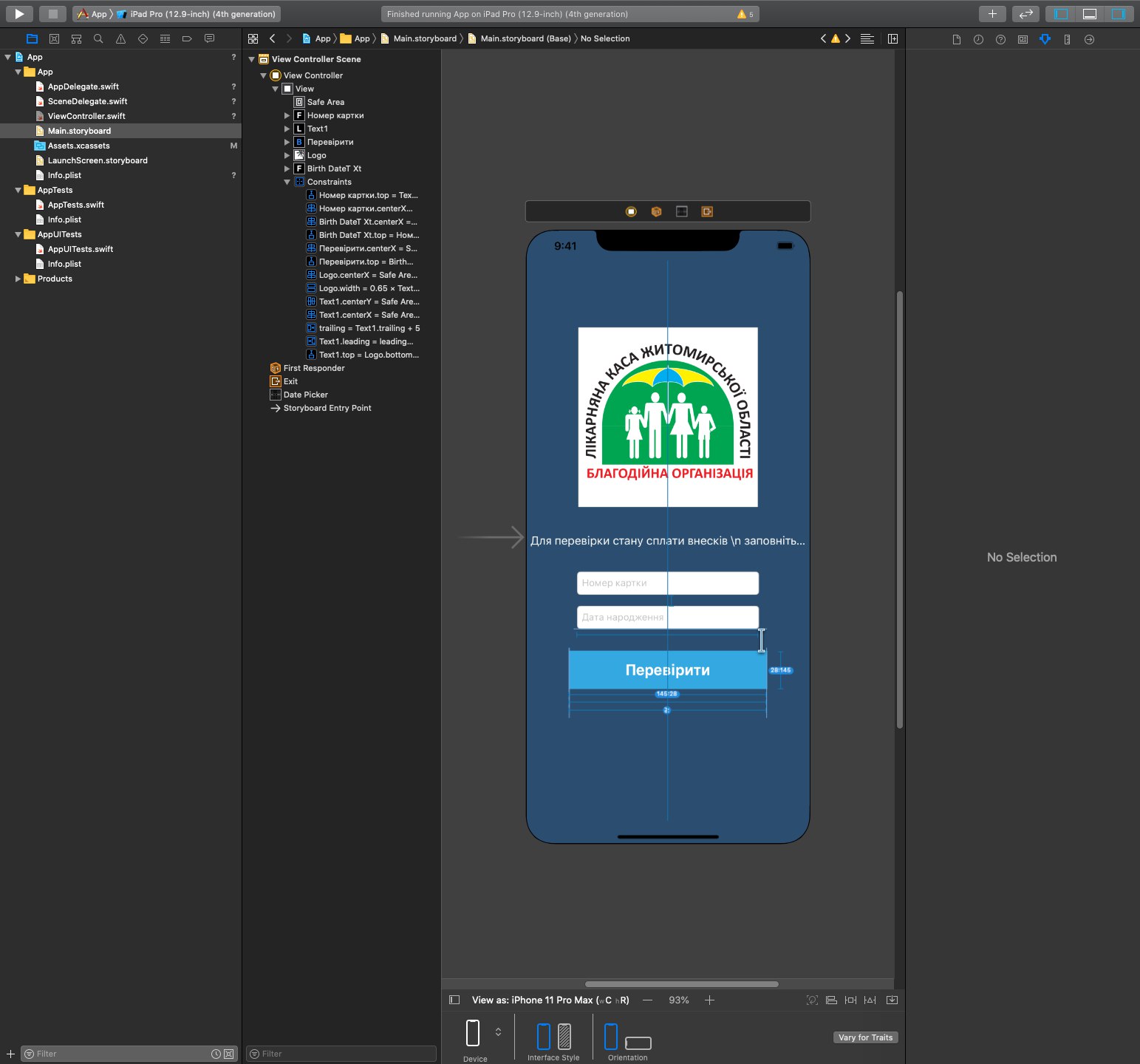The height and width of the screenshot is (1064, 1140).
Task: Collapse the AppTests folder
Action: pyautogui.click(x=18, y=190)
